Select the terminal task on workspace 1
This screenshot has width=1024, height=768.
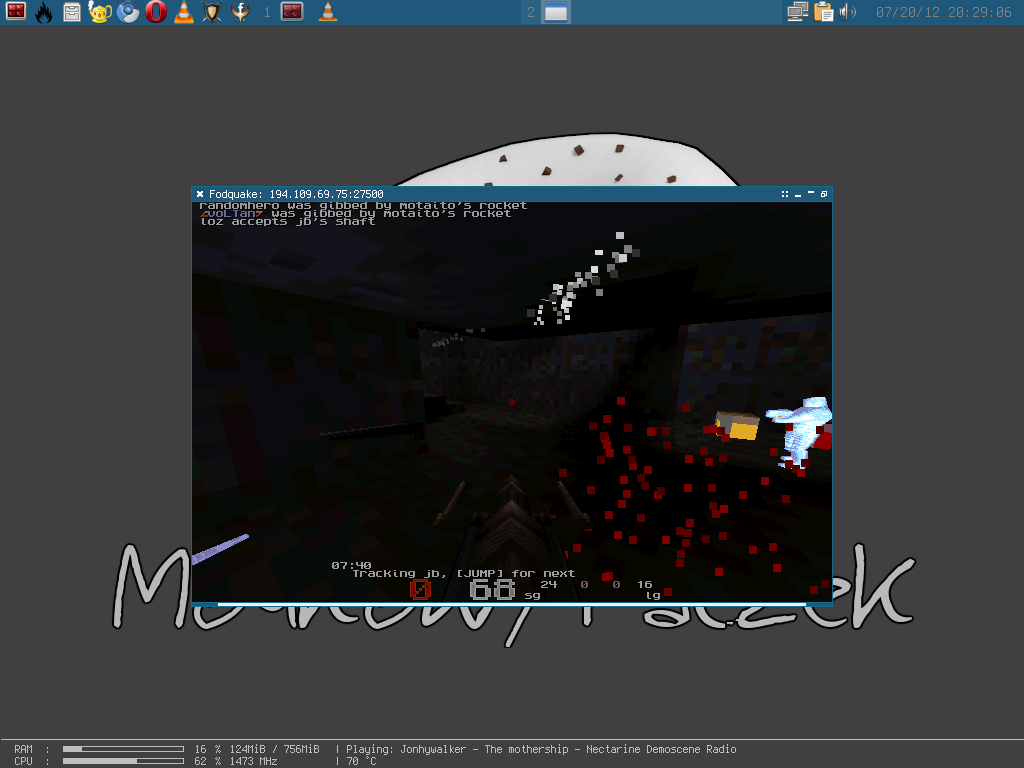click(292, 12)
